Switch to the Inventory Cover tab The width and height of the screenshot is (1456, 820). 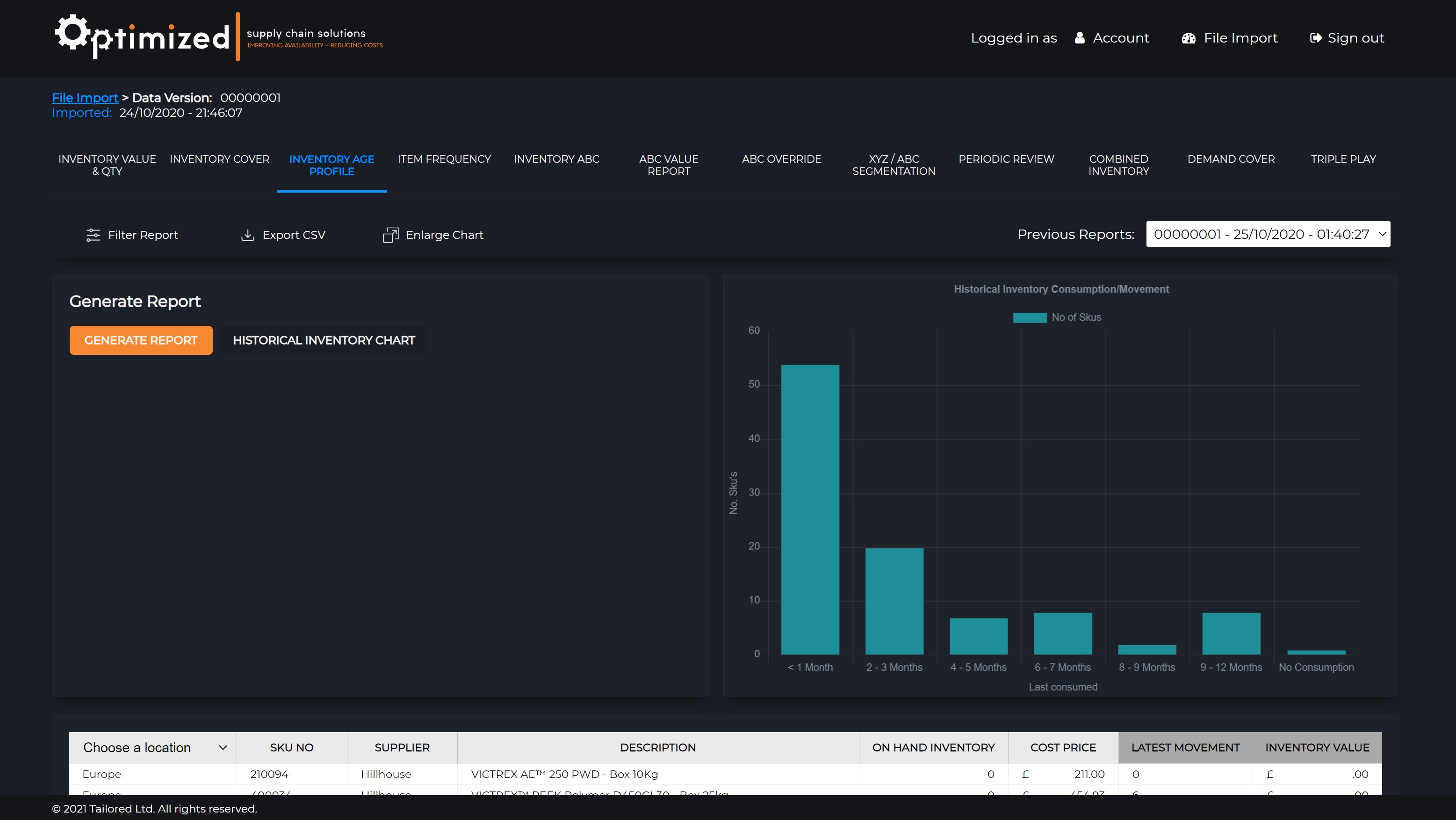(x=219, y=159)
